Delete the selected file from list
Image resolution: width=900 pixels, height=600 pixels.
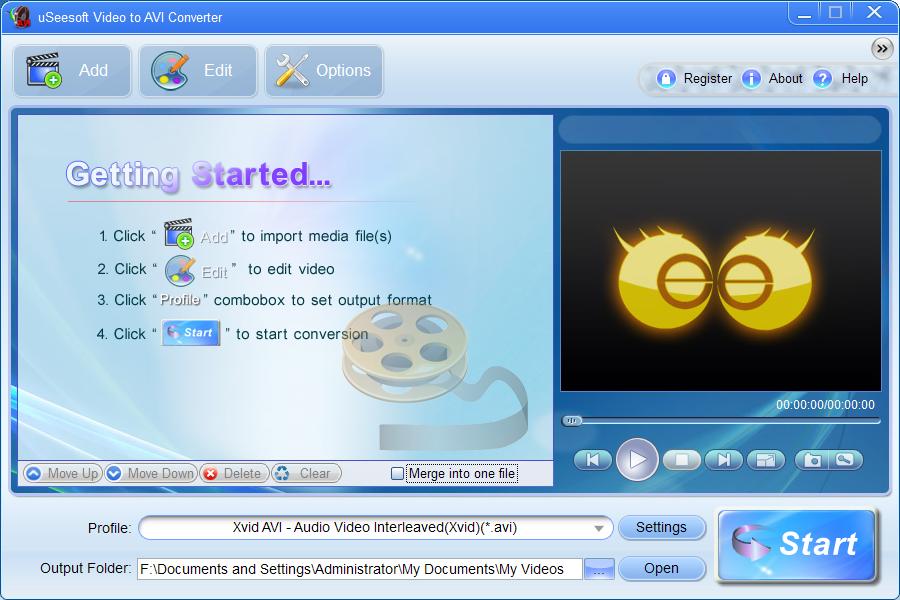[x=234, y=473]
